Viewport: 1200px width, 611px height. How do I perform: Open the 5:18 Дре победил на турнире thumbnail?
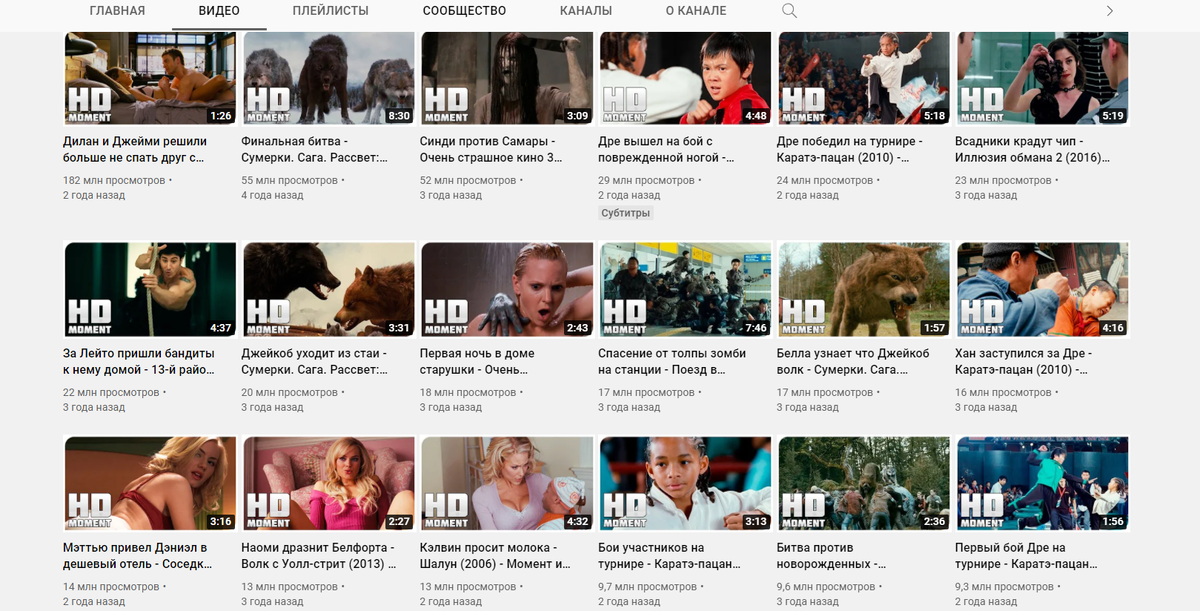tap(864, 78)
